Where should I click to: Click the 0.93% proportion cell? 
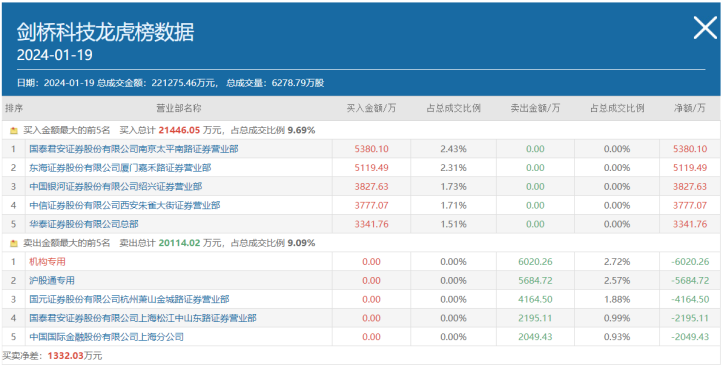click(x=617, y=337)
